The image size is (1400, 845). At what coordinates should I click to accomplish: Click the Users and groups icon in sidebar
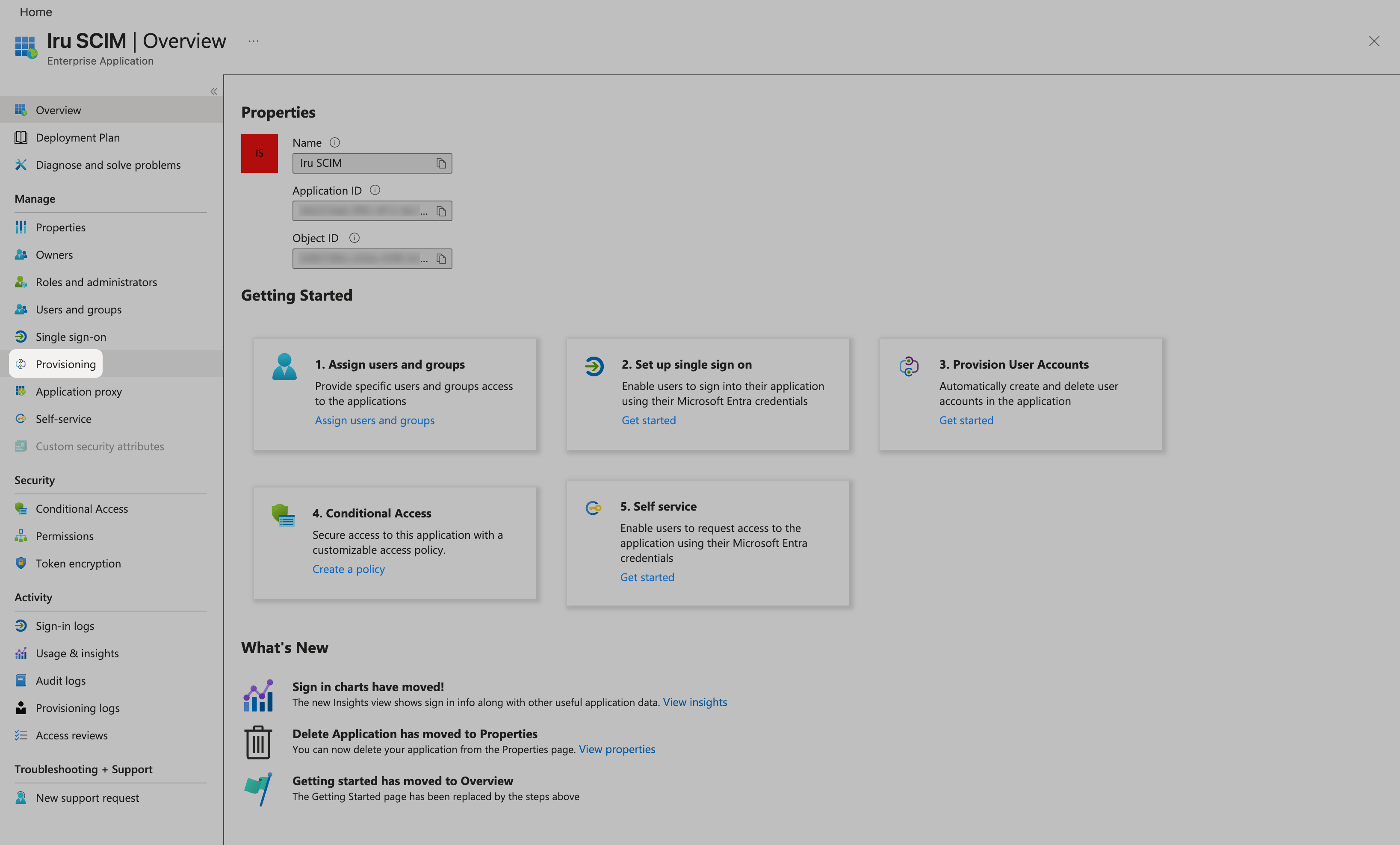(x=21, y=309)
